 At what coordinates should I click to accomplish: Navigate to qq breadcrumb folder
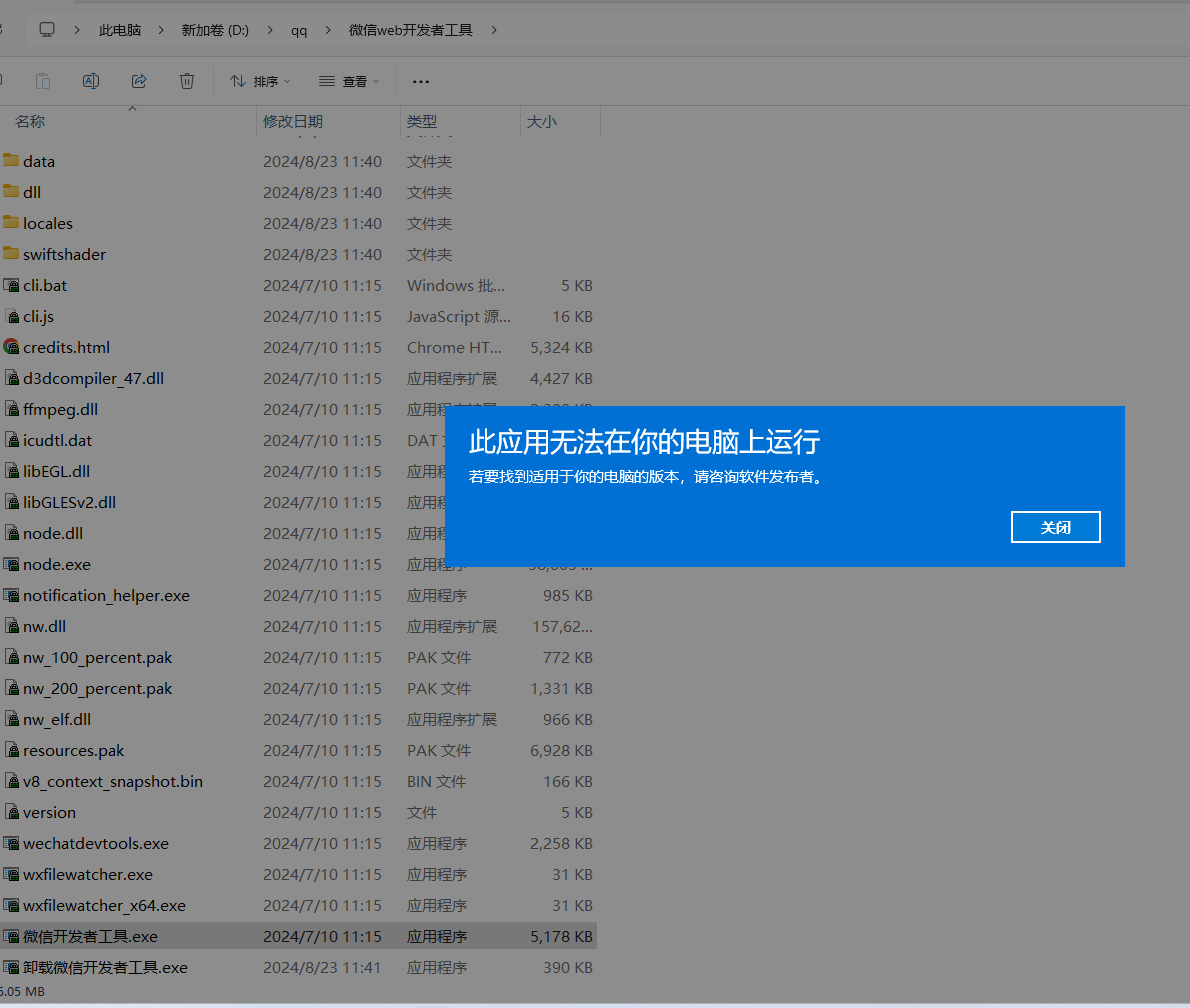pyautogui.click(x=299, y=30)
